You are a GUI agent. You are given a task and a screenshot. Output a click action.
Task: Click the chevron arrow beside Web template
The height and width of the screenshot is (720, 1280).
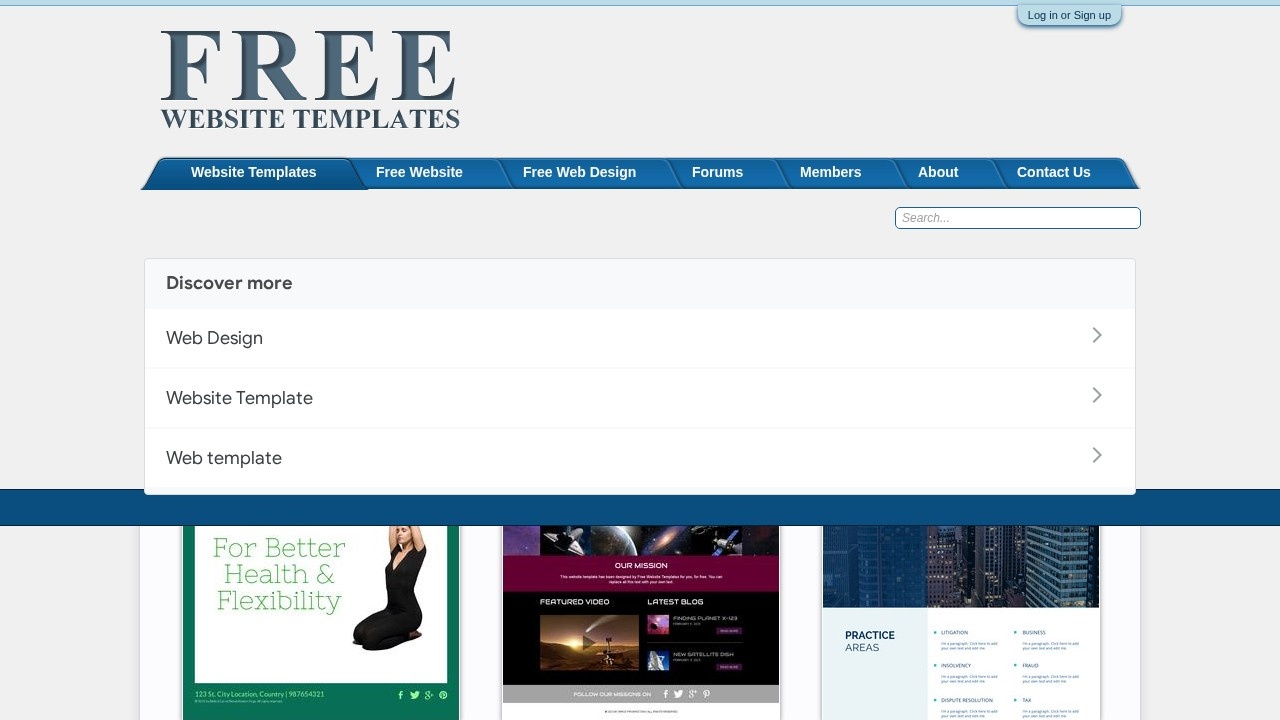pyautogui.click(x=1097, y=456)
